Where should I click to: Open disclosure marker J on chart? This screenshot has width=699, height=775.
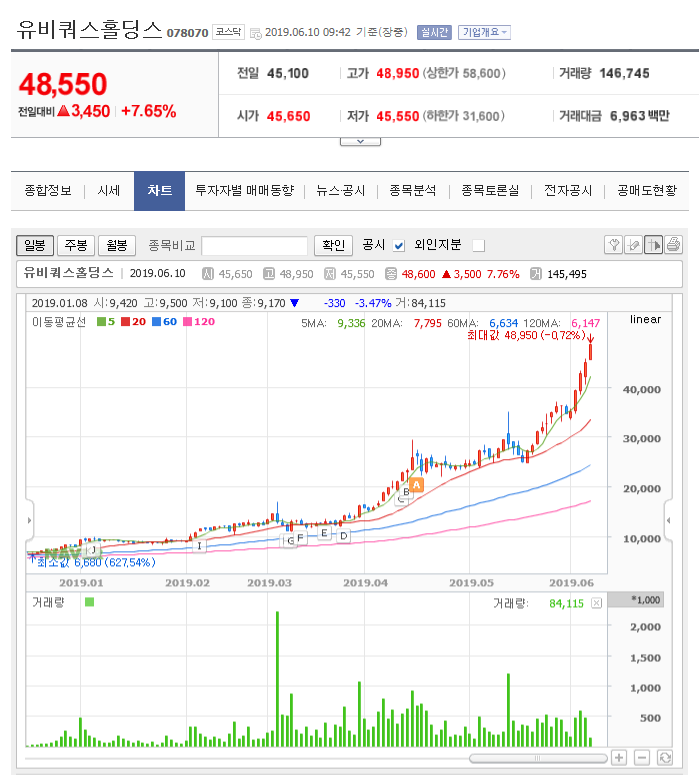click(x=93, y=550)
